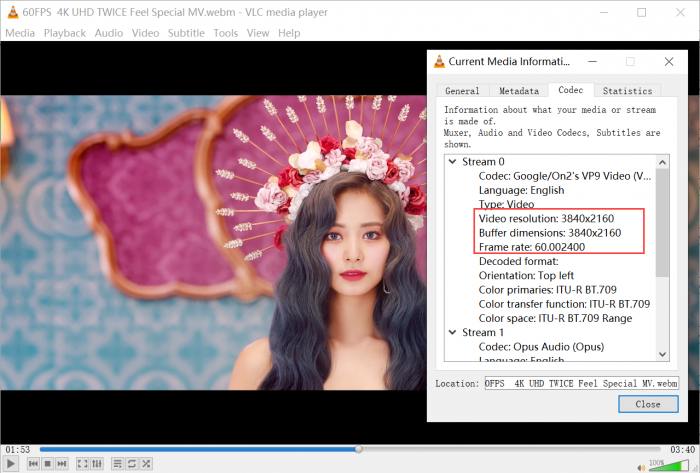Select Buffer dimensions: 3840x2160 row

(x=550, y=233)
